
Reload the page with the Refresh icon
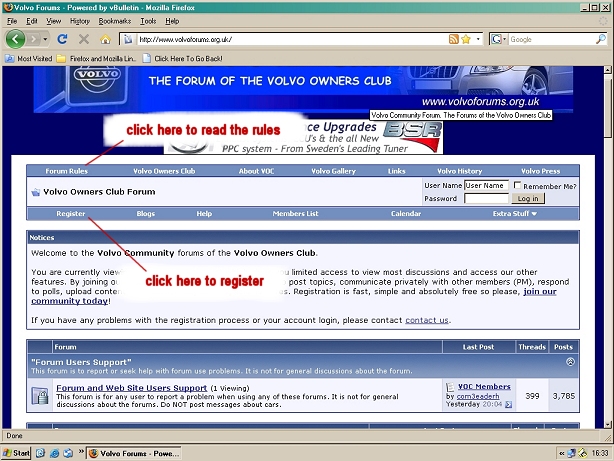62,39
